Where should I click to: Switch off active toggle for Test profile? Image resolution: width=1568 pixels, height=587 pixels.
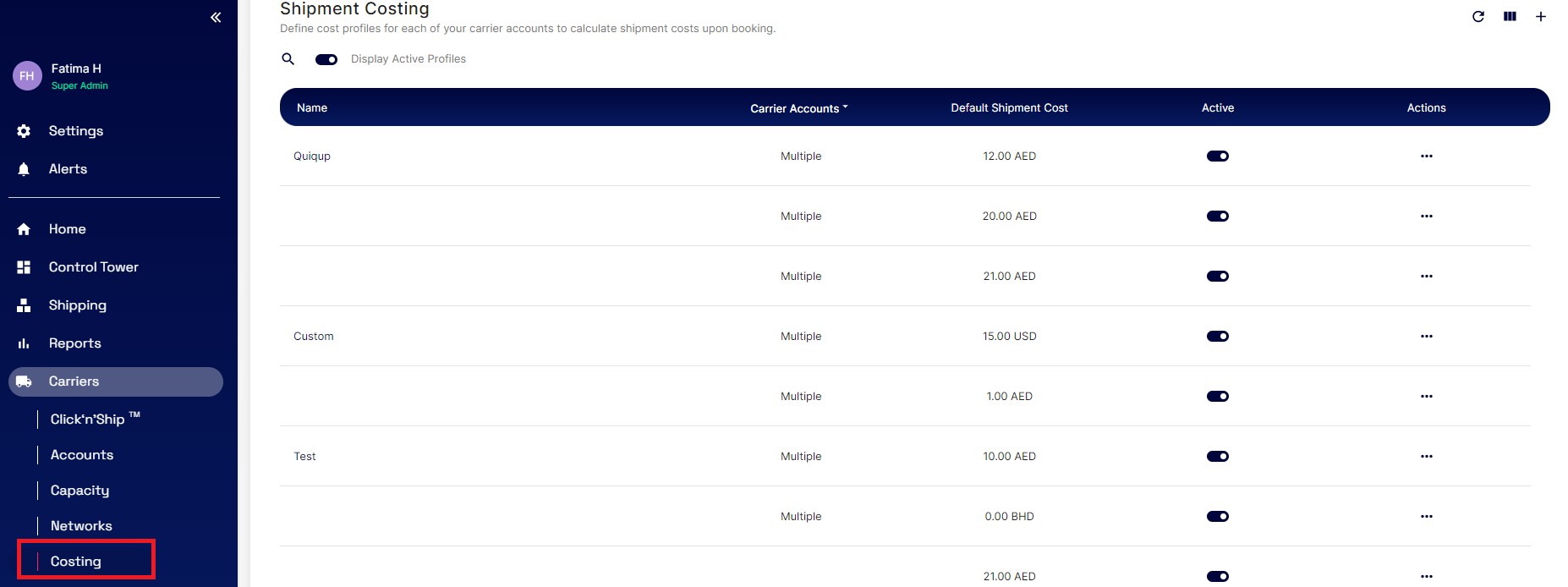1217,457
